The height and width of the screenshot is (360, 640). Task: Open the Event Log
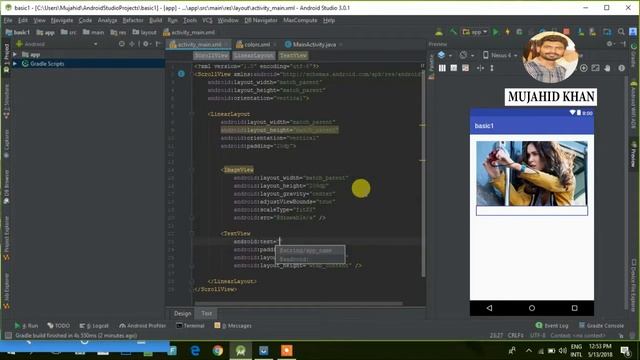point(552,325)
